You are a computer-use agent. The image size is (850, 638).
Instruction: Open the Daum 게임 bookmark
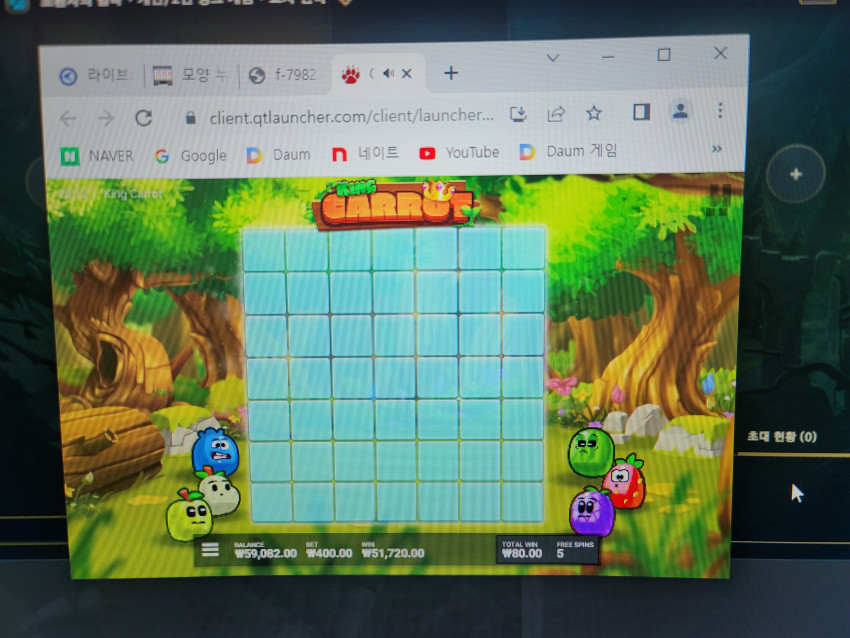point(568,151)
